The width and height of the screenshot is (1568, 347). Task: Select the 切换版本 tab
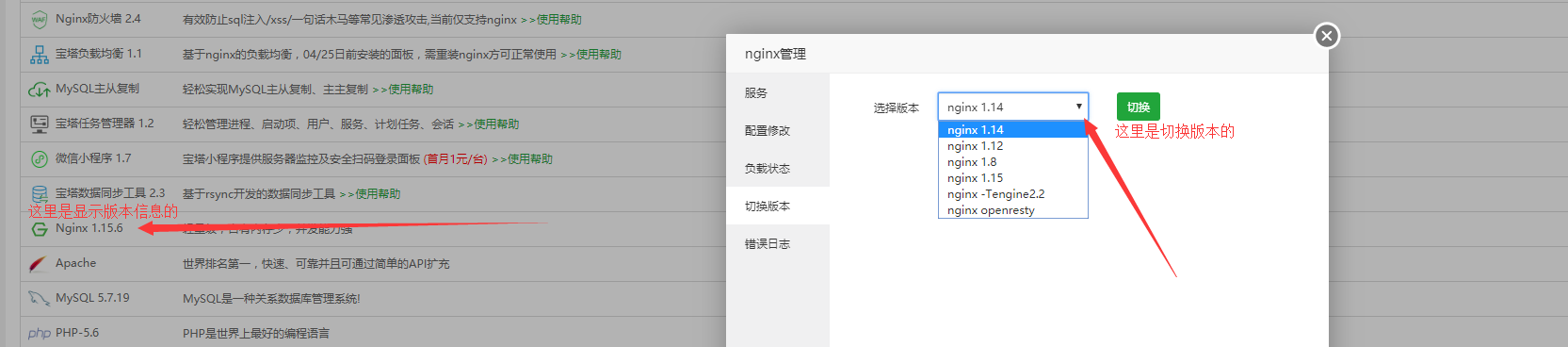point(778,206)
